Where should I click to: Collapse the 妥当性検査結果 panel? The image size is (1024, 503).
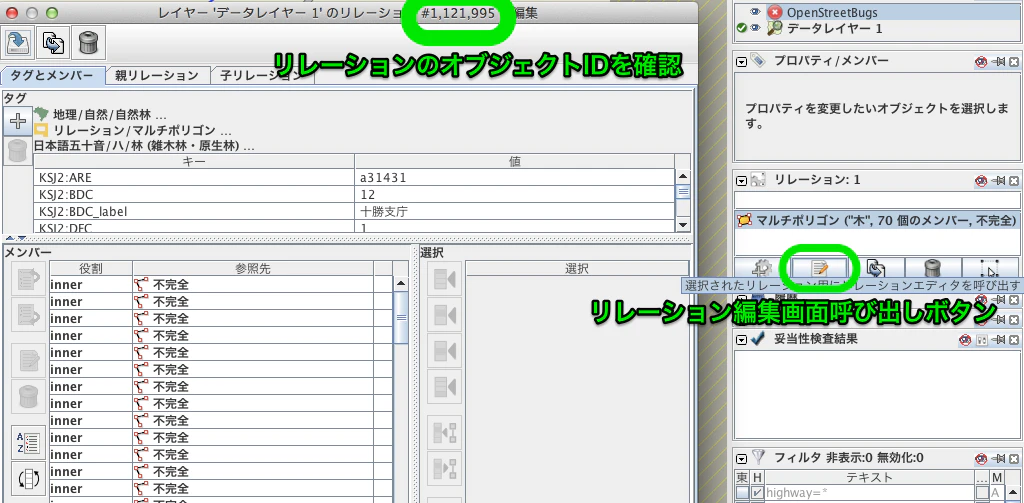tap(741, 340)
